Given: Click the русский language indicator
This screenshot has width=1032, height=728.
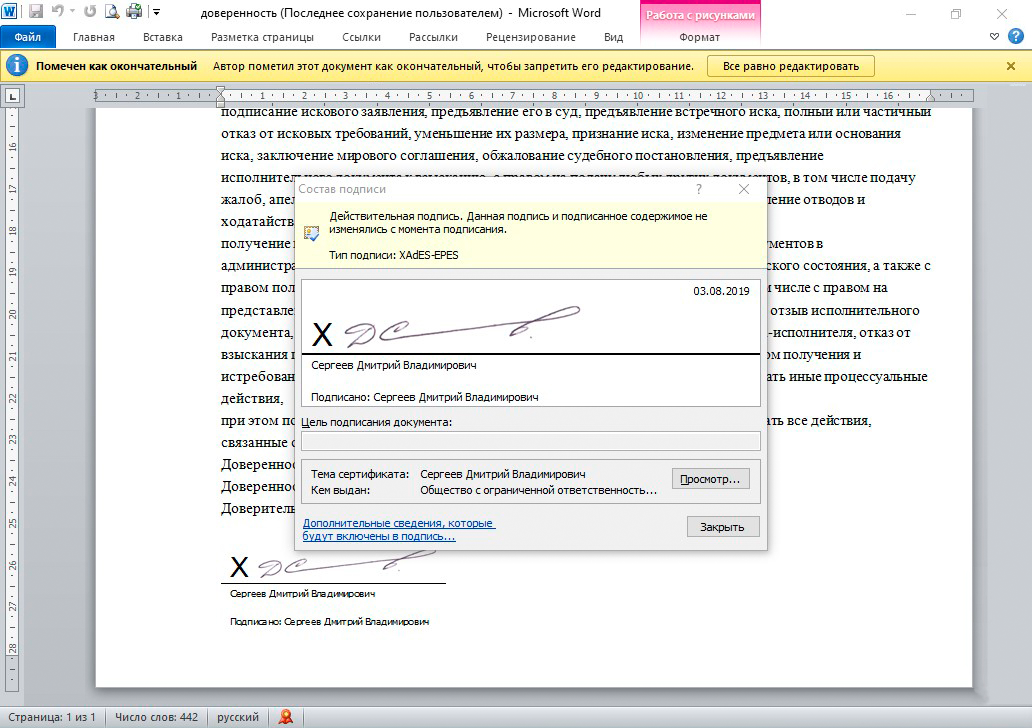Looking at the screenshot, I should (x=238, y=717).
